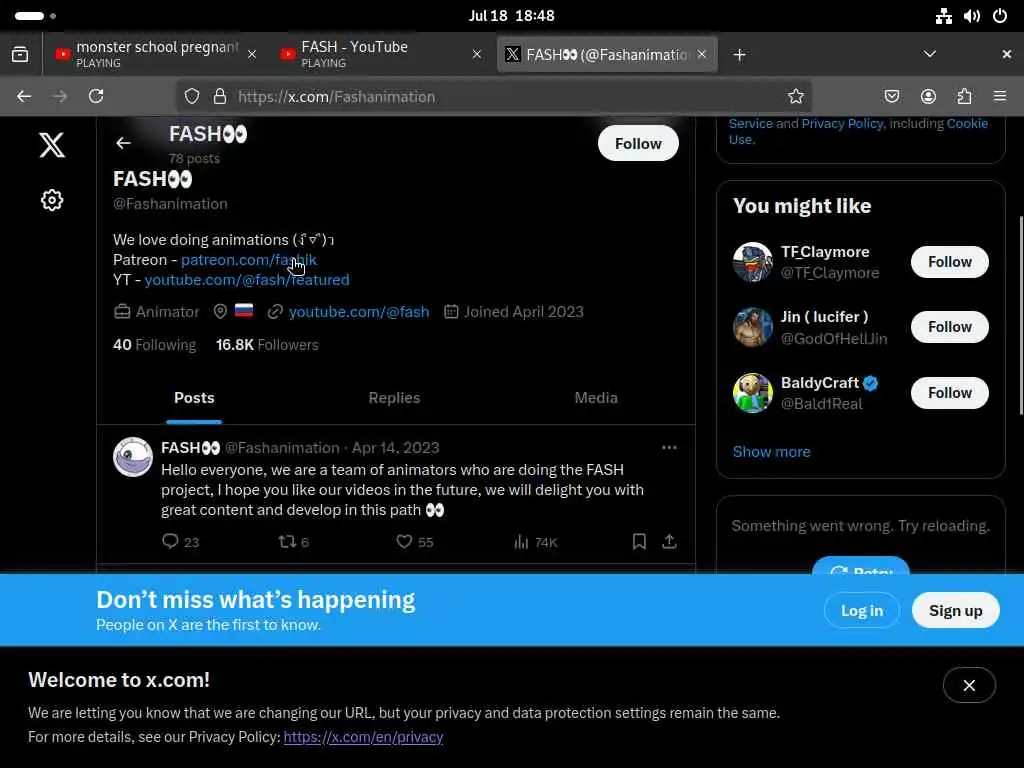The width and height of the screenshot is (1024, 768).
Task: Click the Jul 18 18:48 clock
Action: point(511,16)
